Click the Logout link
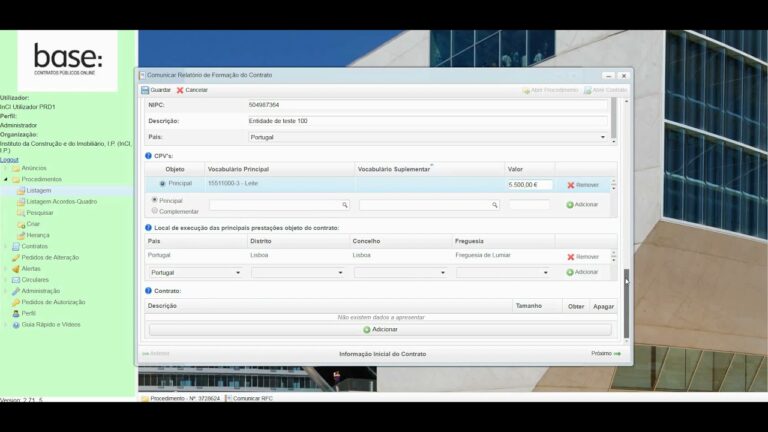This screenshot has width=768, height=432. coord(9,160)
